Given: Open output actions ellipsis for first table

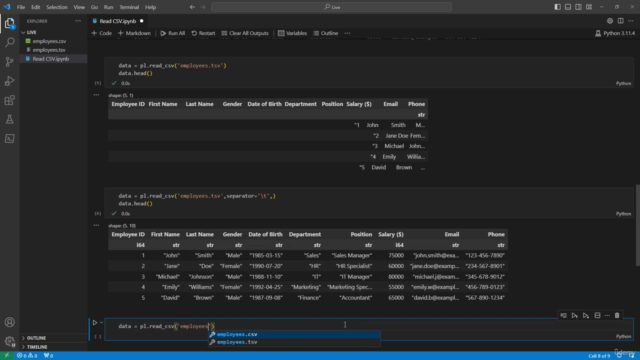Looking at the screenshot, I should [96, 95].
